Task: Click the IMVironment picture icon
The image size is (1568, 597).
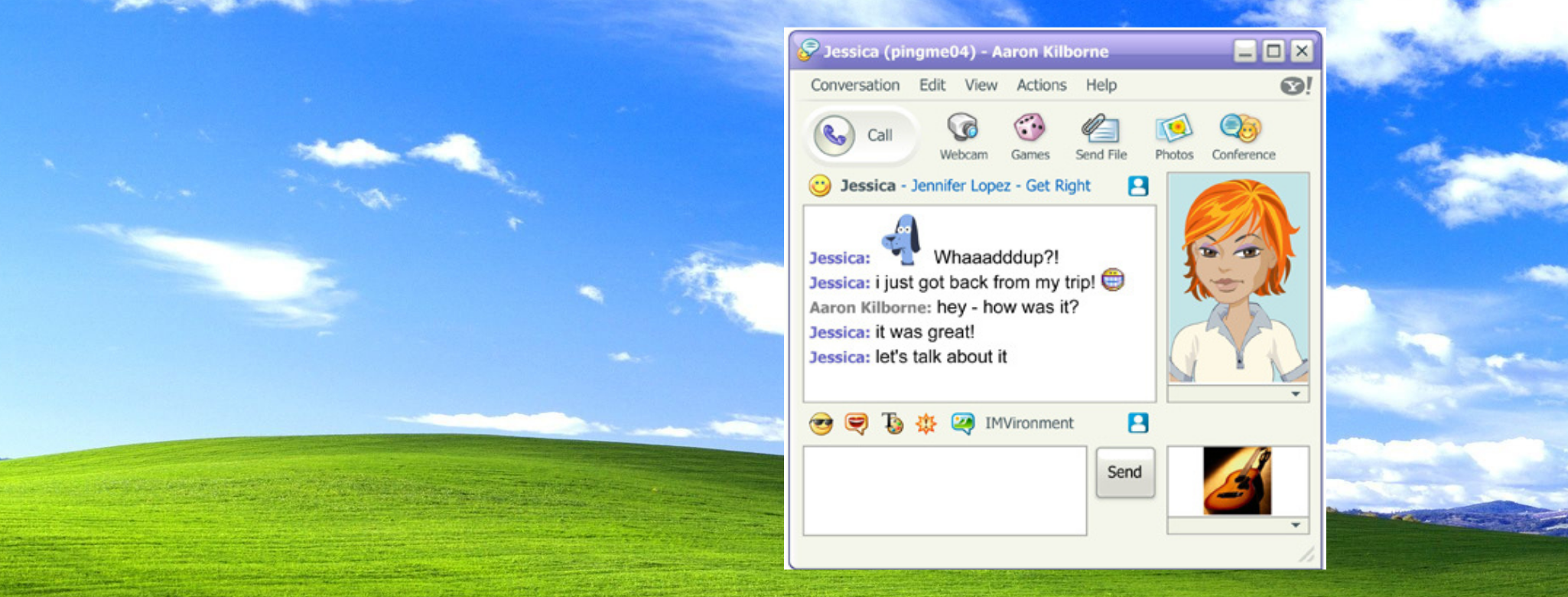Action: click(x=962, y=423)
